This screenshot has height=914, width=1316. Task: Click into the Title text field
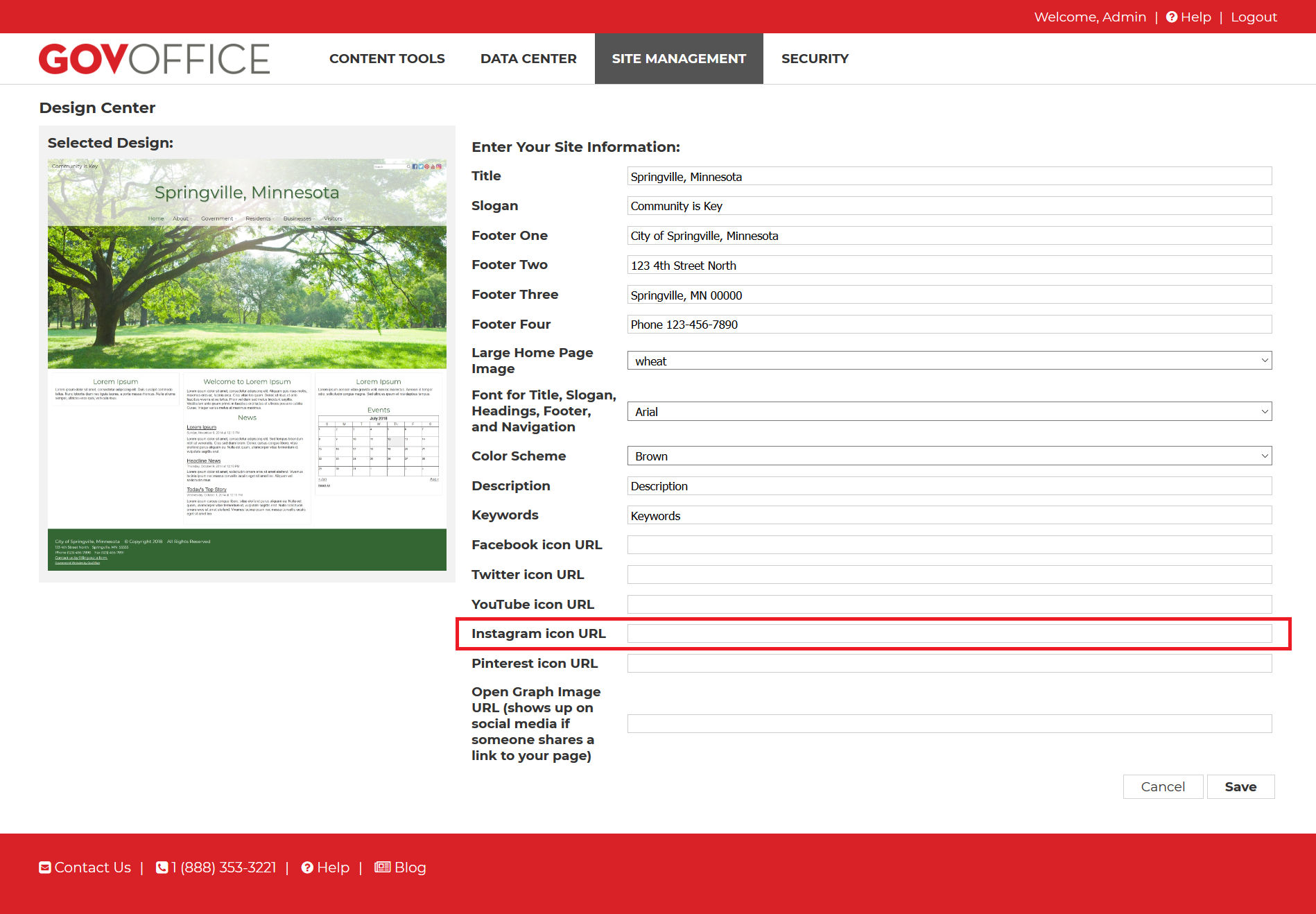click(949, 176)
